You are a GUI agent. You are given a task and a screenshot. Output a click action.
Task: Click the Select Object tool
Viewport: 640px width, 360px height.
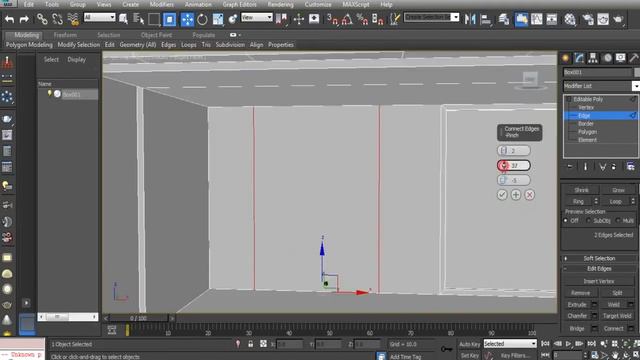[x=123, y=19]
